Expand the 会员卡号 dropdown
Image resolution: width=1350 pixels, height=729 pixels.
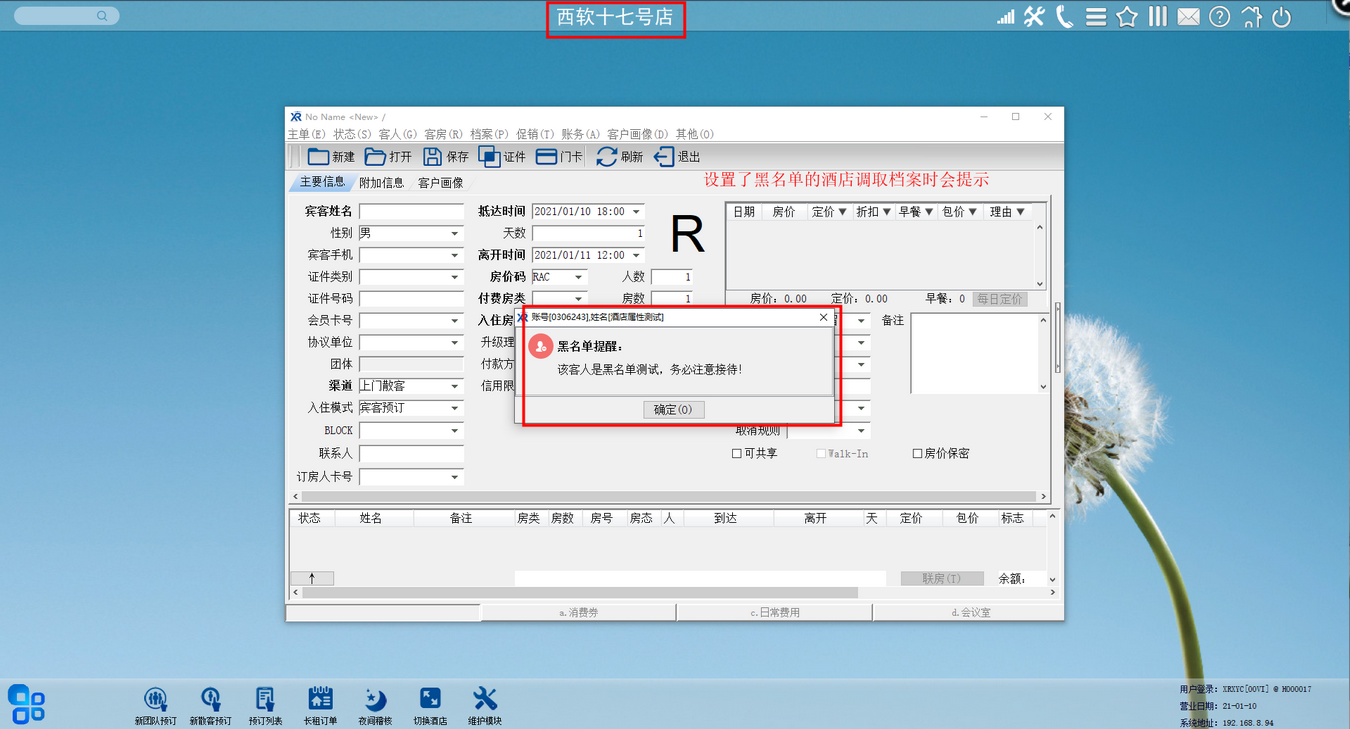point(455,321)
